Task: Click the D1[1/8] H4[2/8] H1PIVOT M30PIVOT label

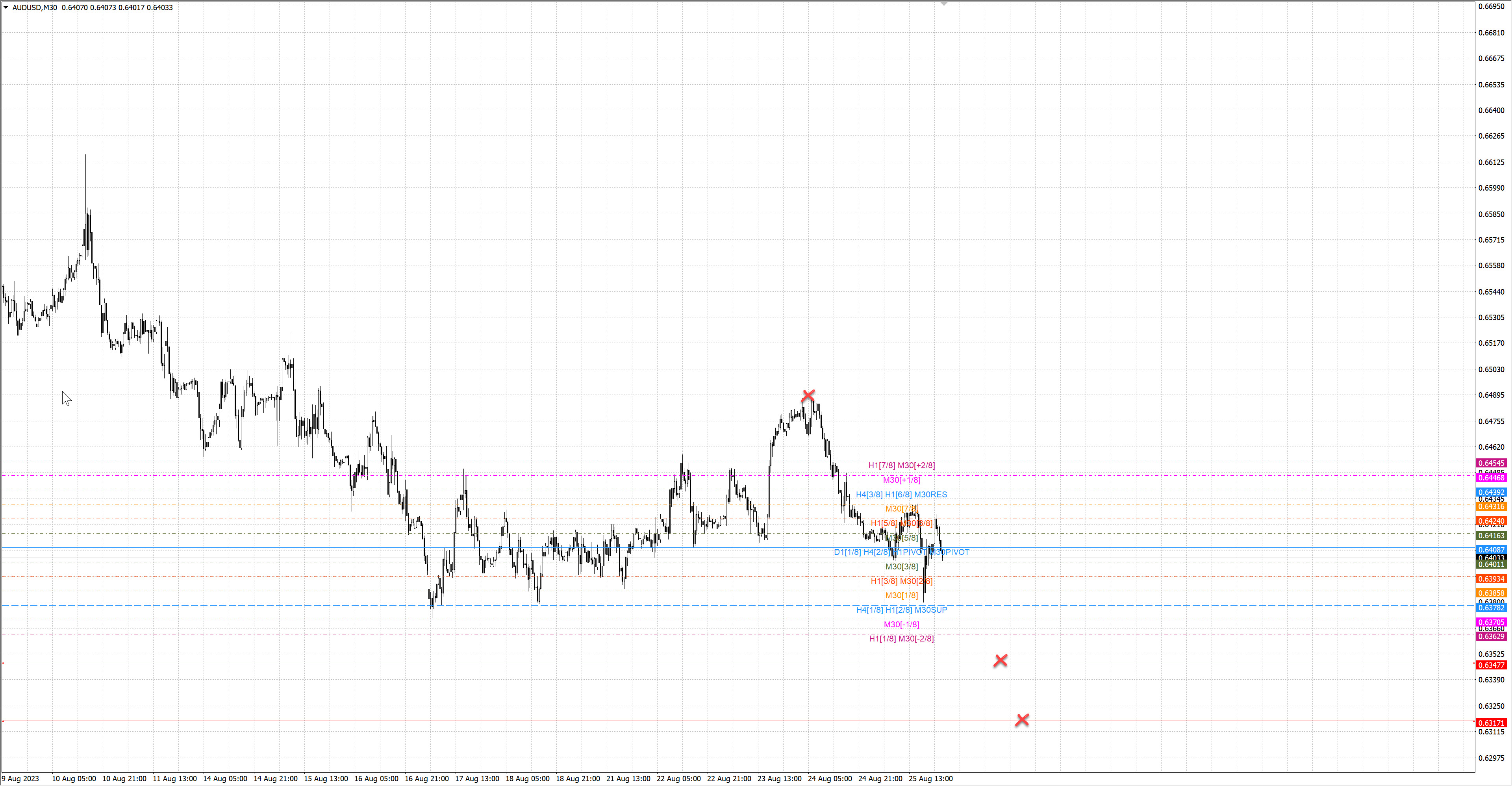Action: 901,552
